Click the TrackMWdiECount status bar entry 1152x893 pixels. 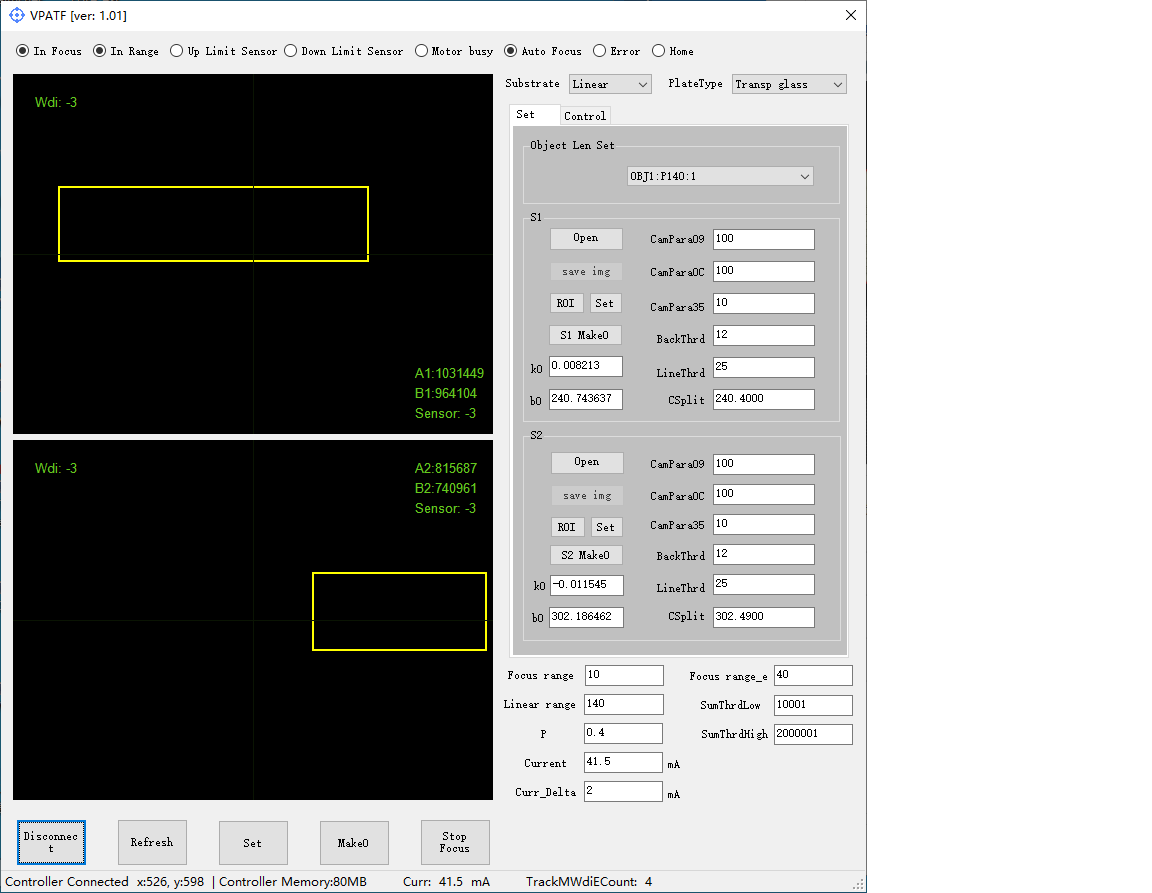[x=588, y=881]
